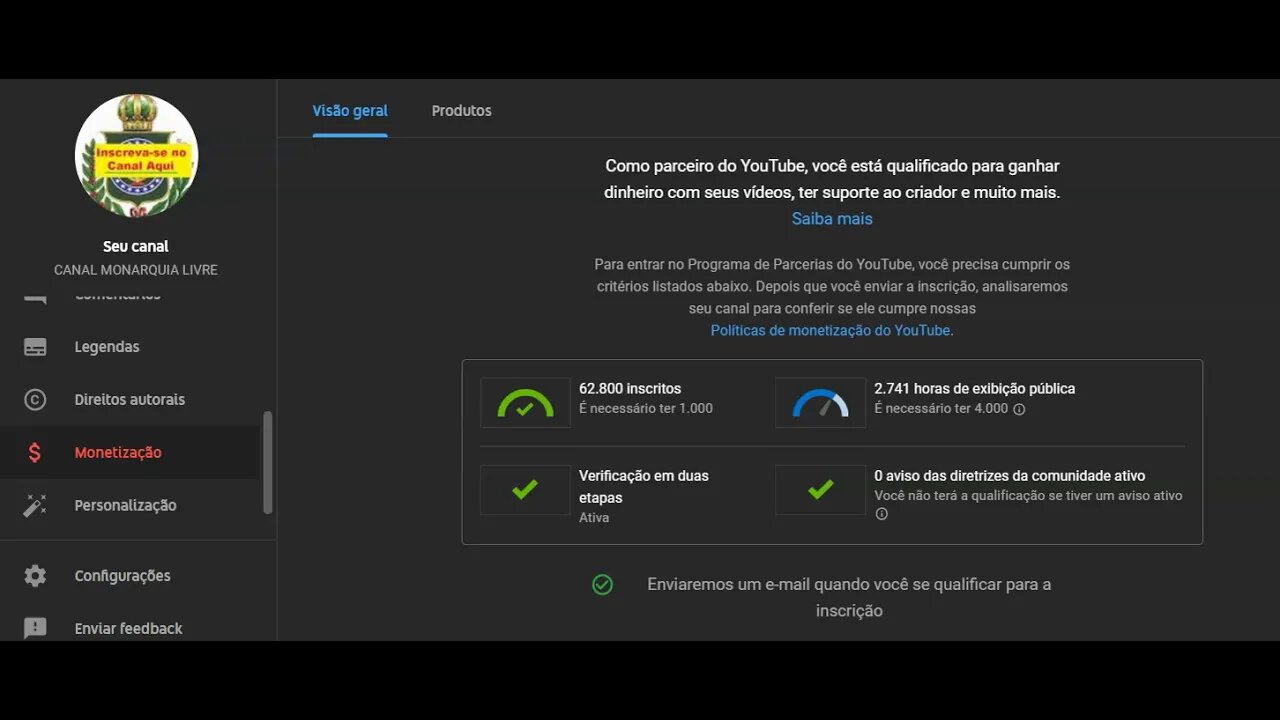Click the Legendas subtitles icon in sidebar
The width and height of the screenshot is (1280, 720).
pos(35,347)
